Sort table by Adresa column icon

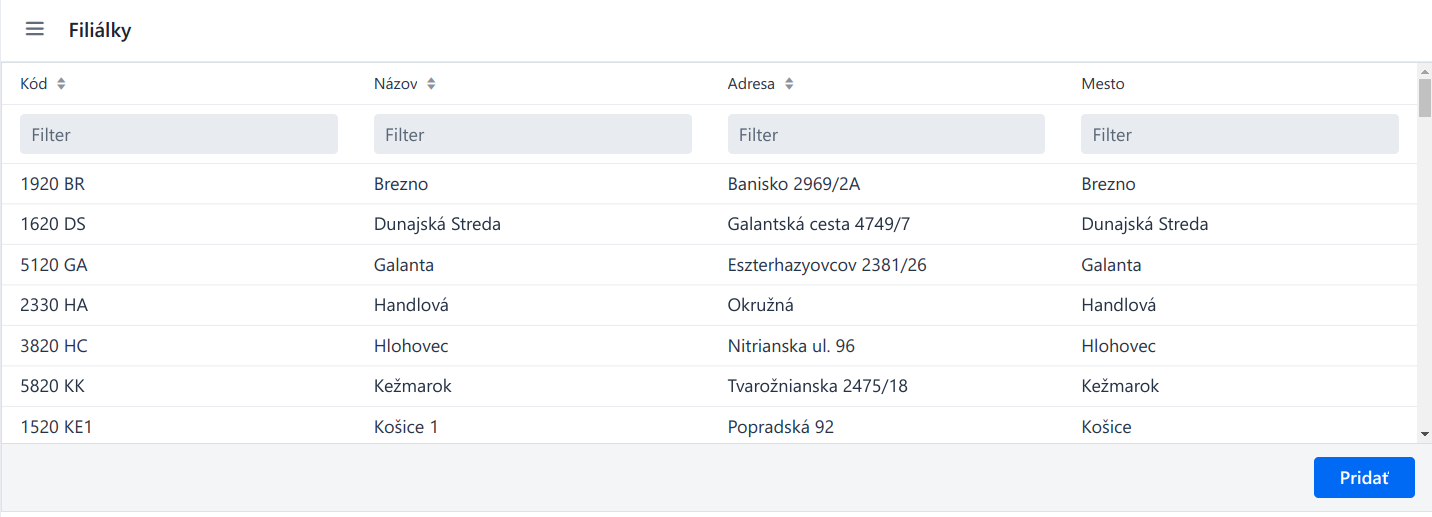[x=789, y=84]
